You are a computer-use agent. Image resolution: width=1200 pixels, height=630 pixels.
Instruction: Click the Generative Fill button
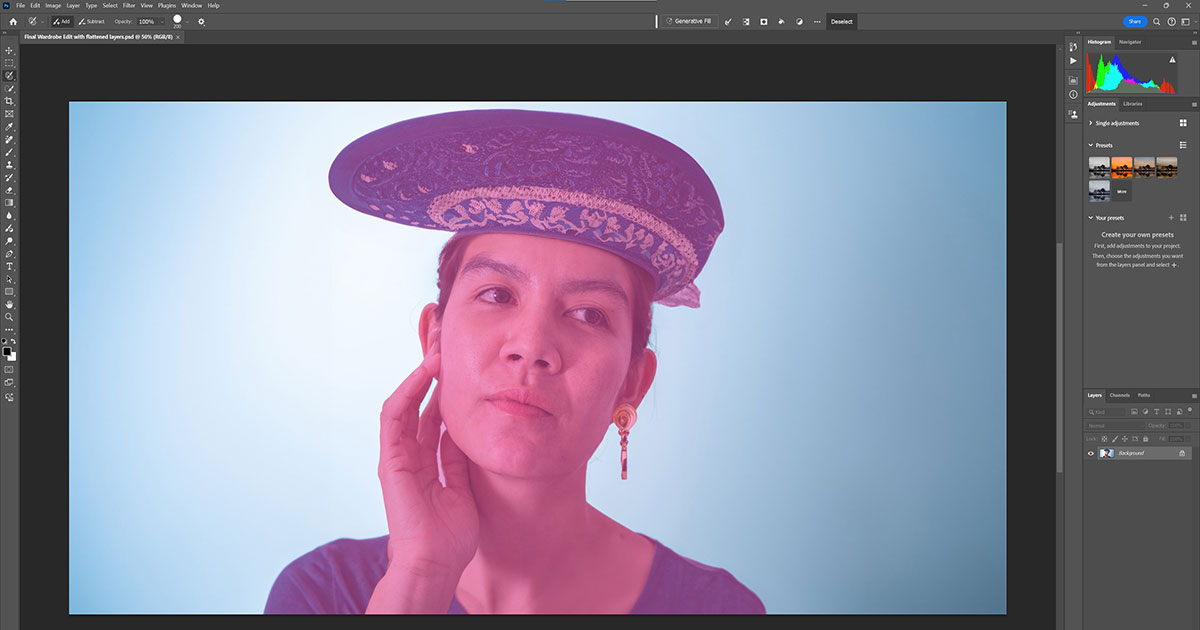coord(690,21)
